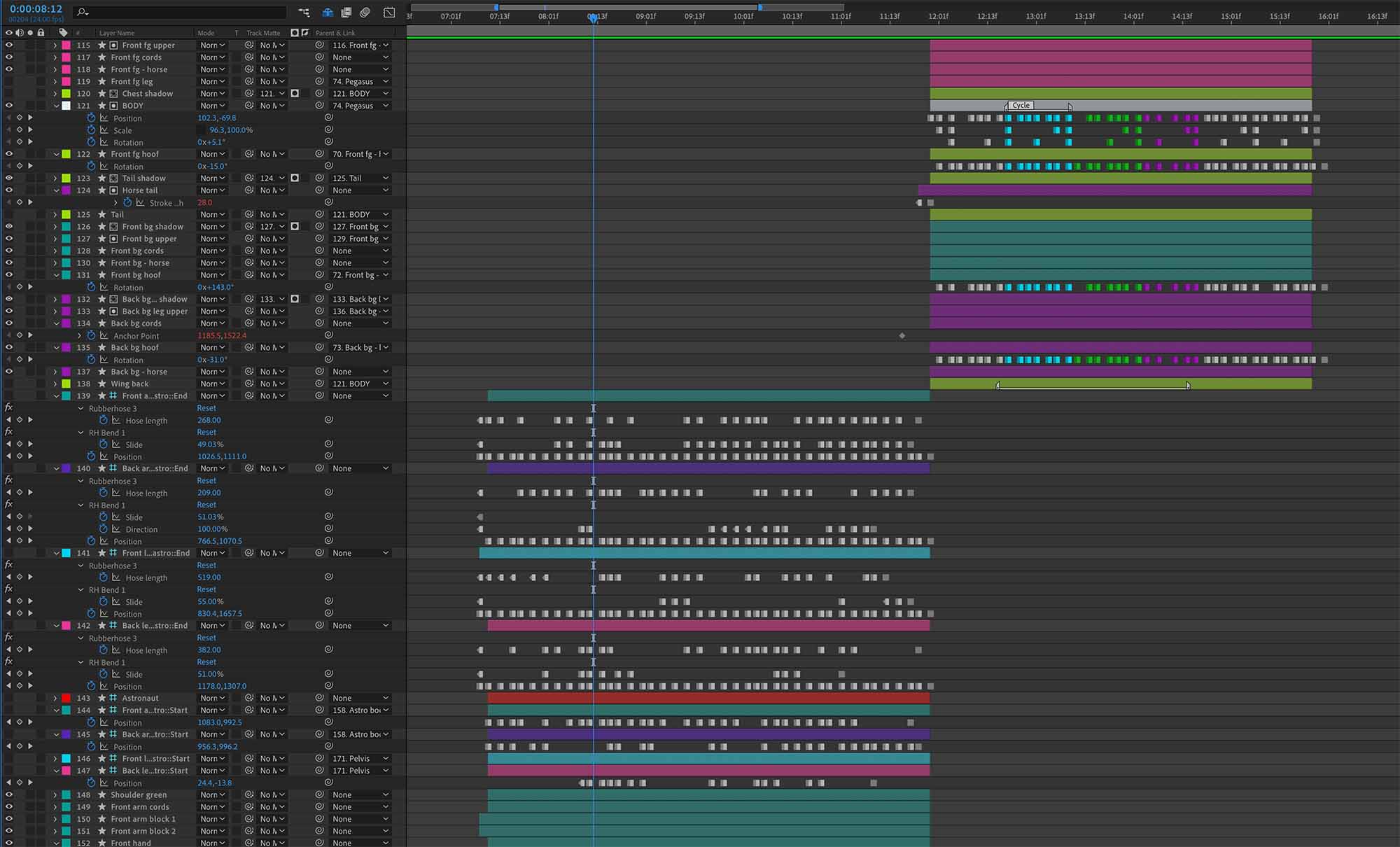
Task: Click the Label tag column icon
Action: click(64, 32)
